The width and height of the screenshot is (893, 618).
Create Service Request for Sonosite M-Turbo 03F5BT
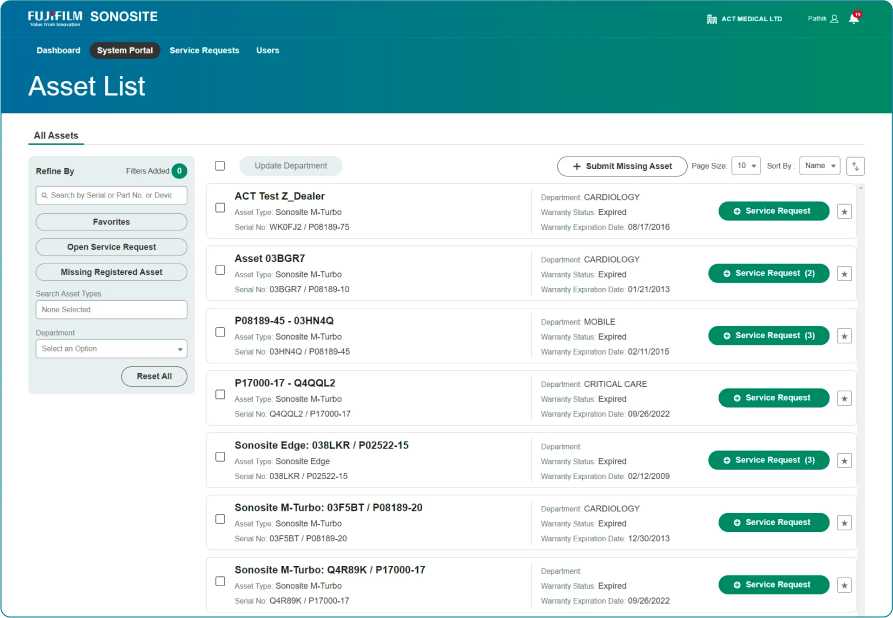pyautogui.click(x=774, y=522)
